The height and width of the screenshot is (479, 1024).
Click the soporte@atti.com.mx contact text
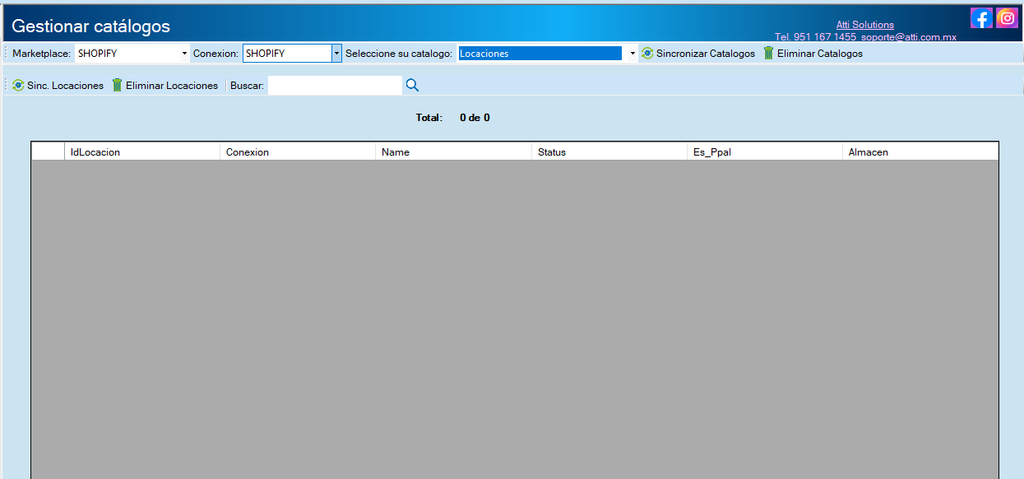tap(909, 37)
